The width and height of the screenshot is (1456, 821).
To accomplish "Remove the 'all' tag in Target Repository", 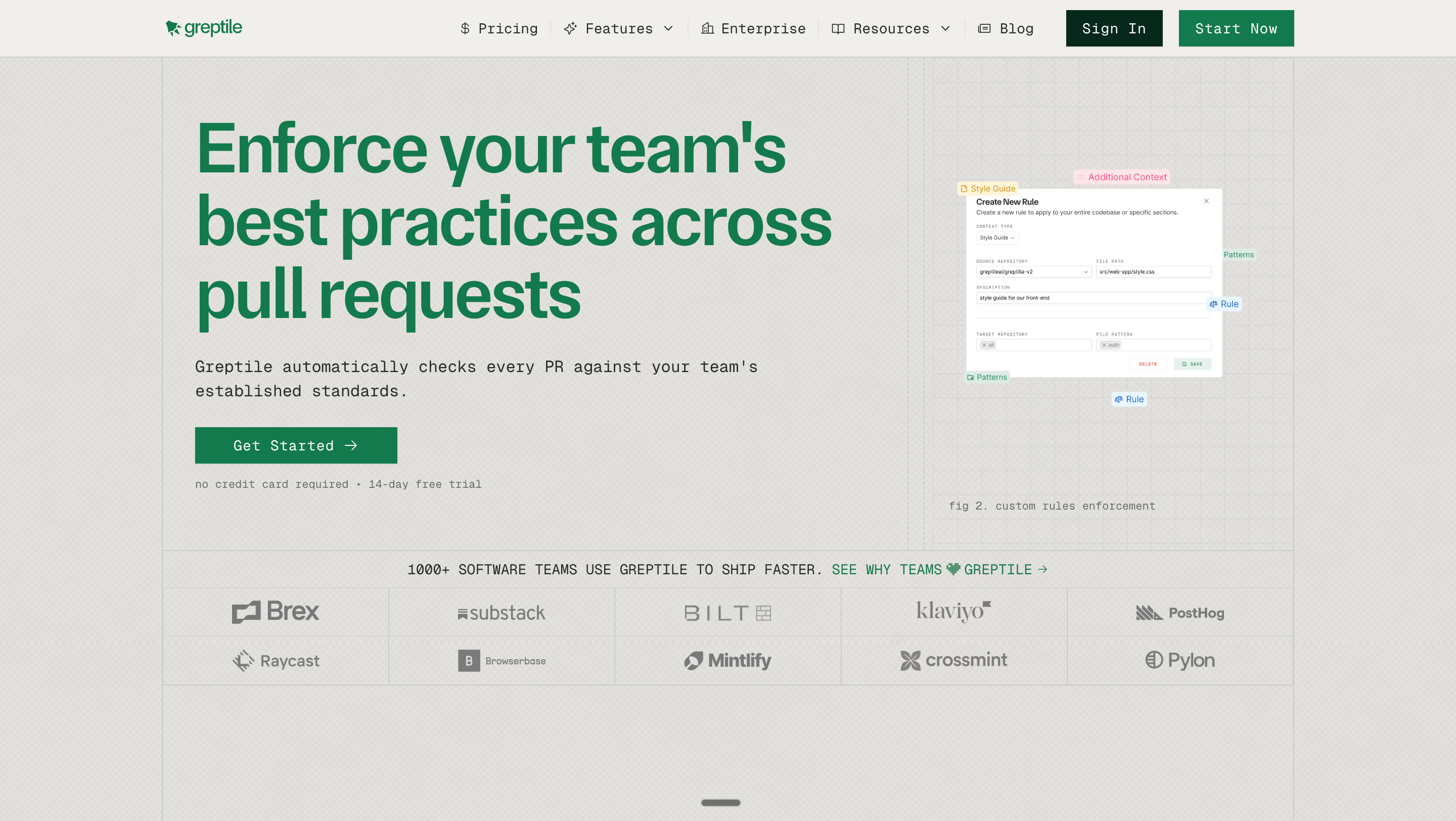I will point(984,345).
